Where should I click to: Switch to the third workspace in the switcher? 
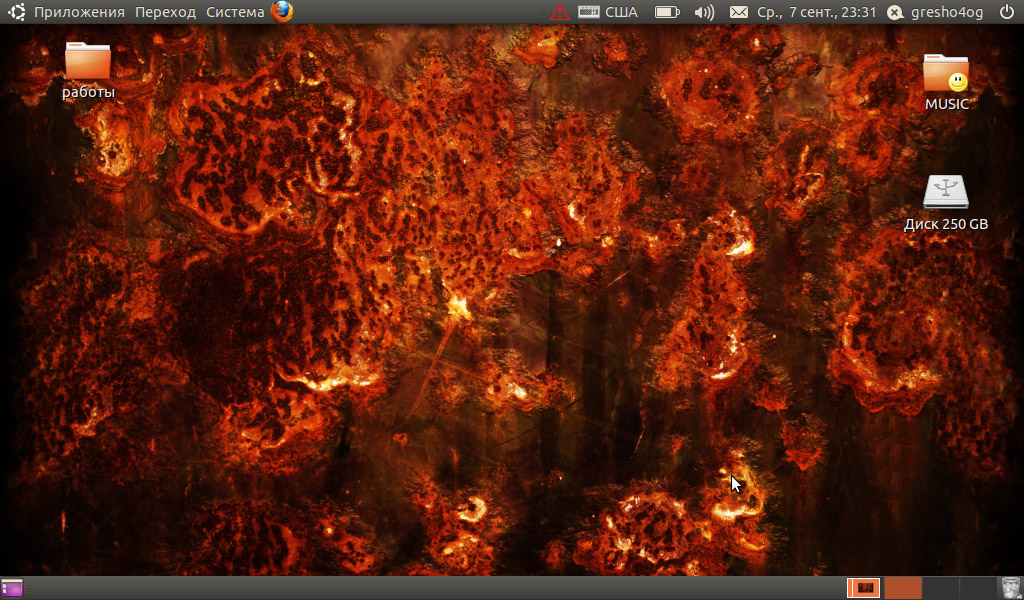coord(940,588)
